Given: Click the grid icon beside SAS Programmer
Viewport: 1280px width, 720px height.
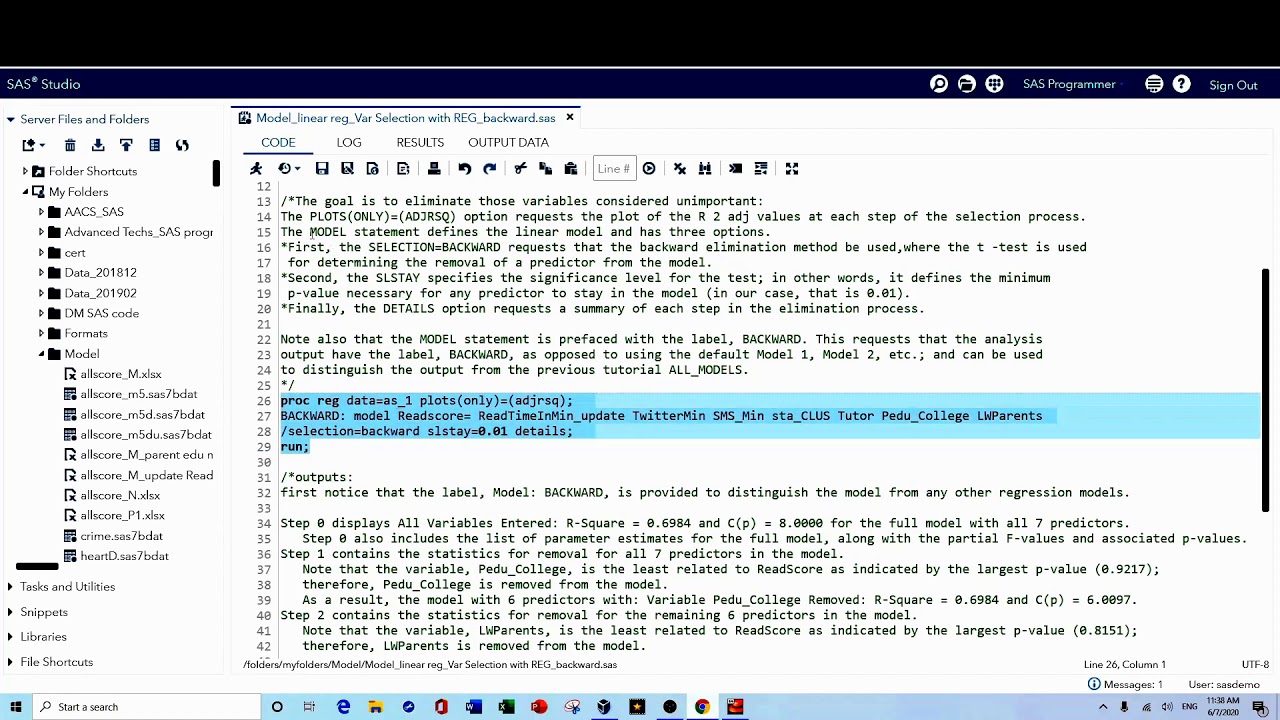Looking at the screenshot, I should tap(994, 85).
